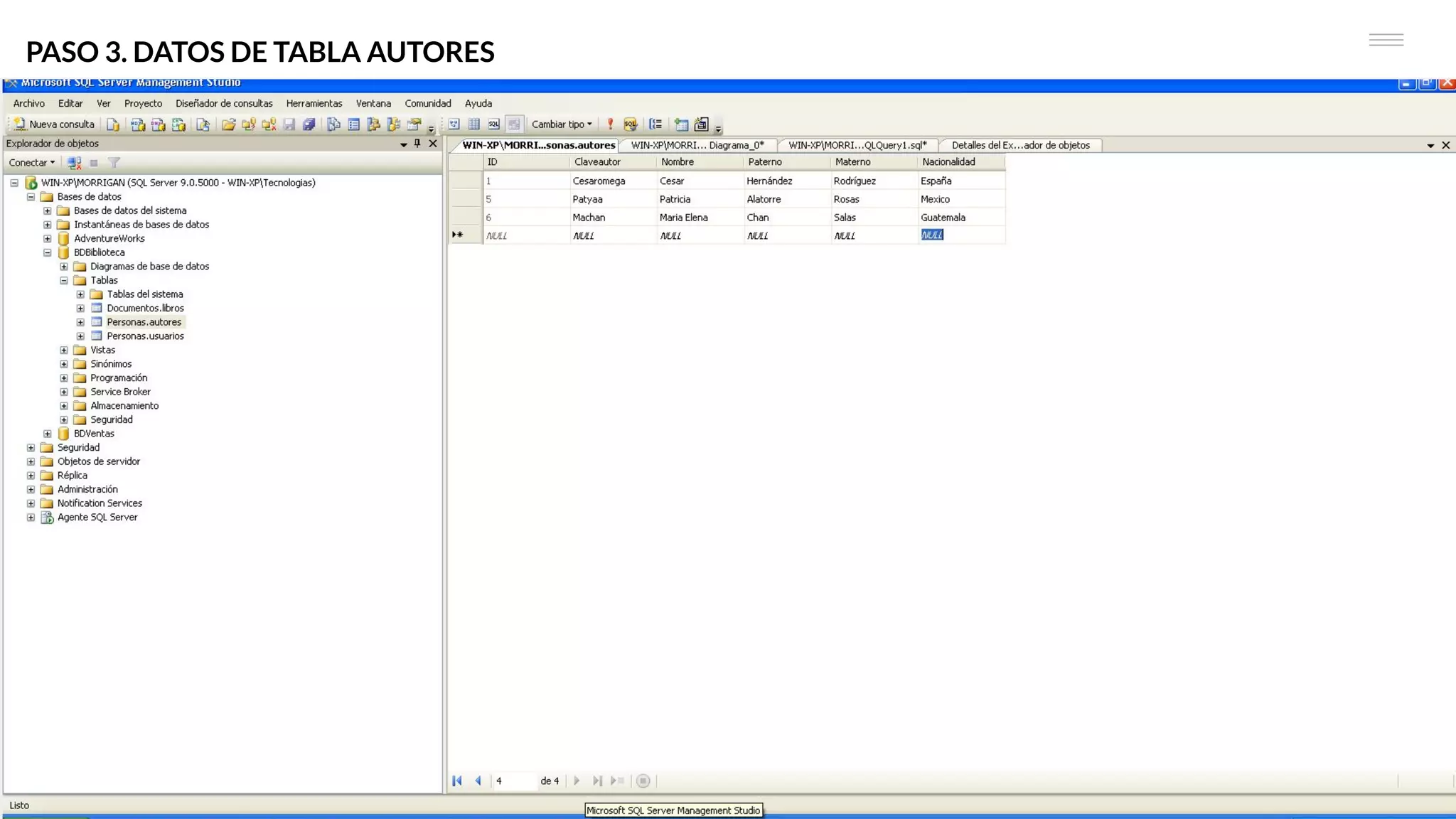Click the add derived table icon
This screenshot has height=819, width=1456.
(x=702, y=124)
